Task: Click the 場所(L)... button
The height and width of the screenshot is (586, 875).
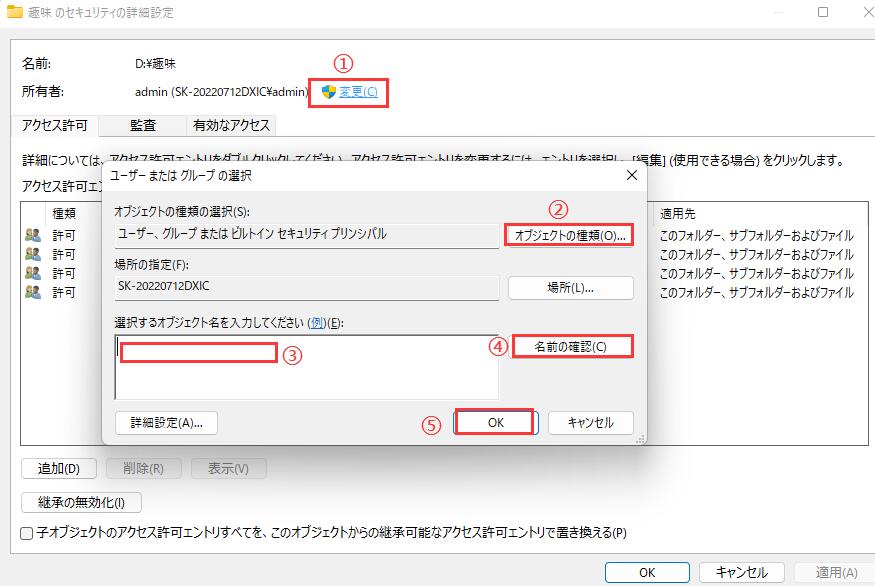Action: (x=570, y=288)
